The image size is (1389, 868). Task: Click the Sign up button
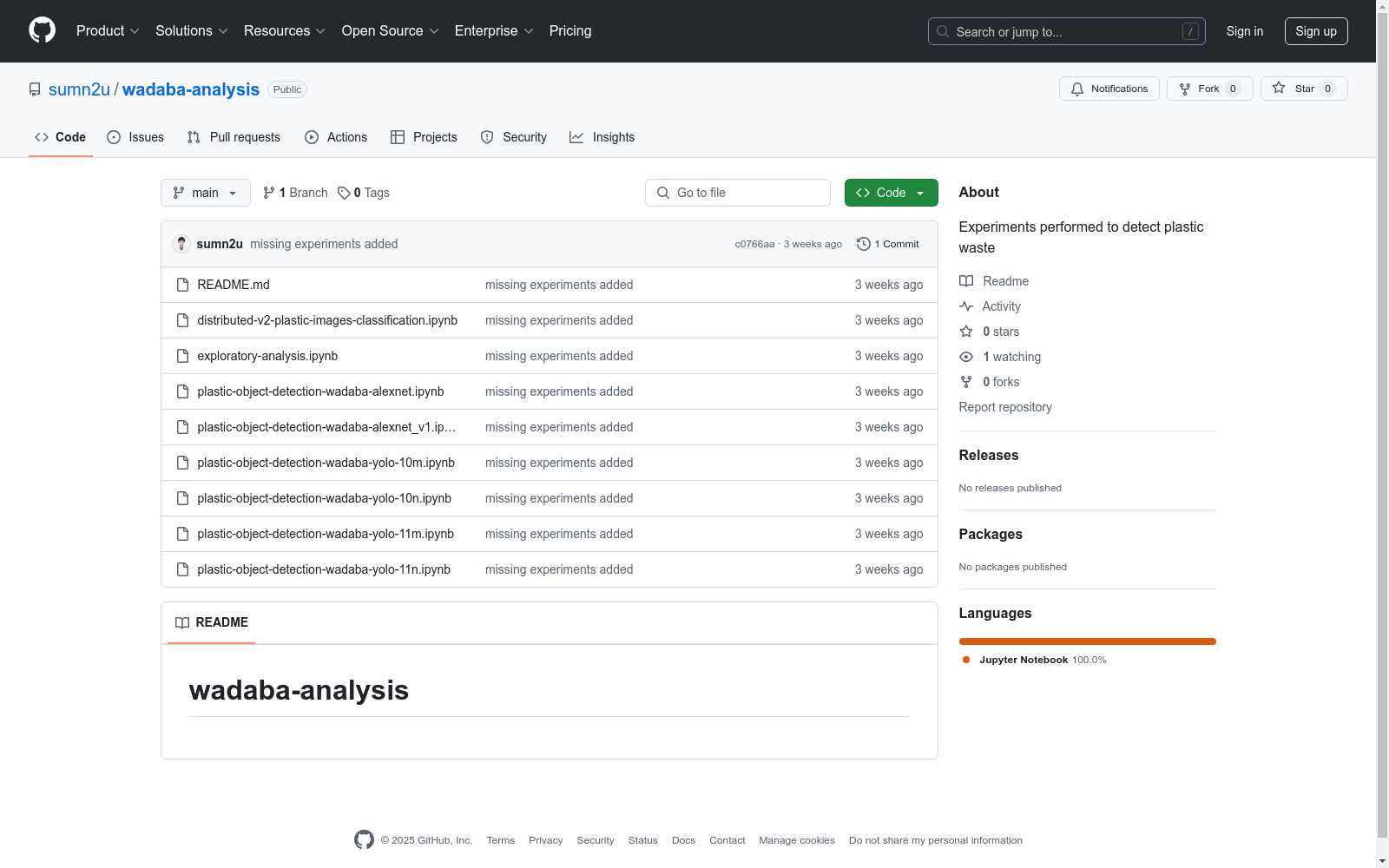click(1316, 31)
